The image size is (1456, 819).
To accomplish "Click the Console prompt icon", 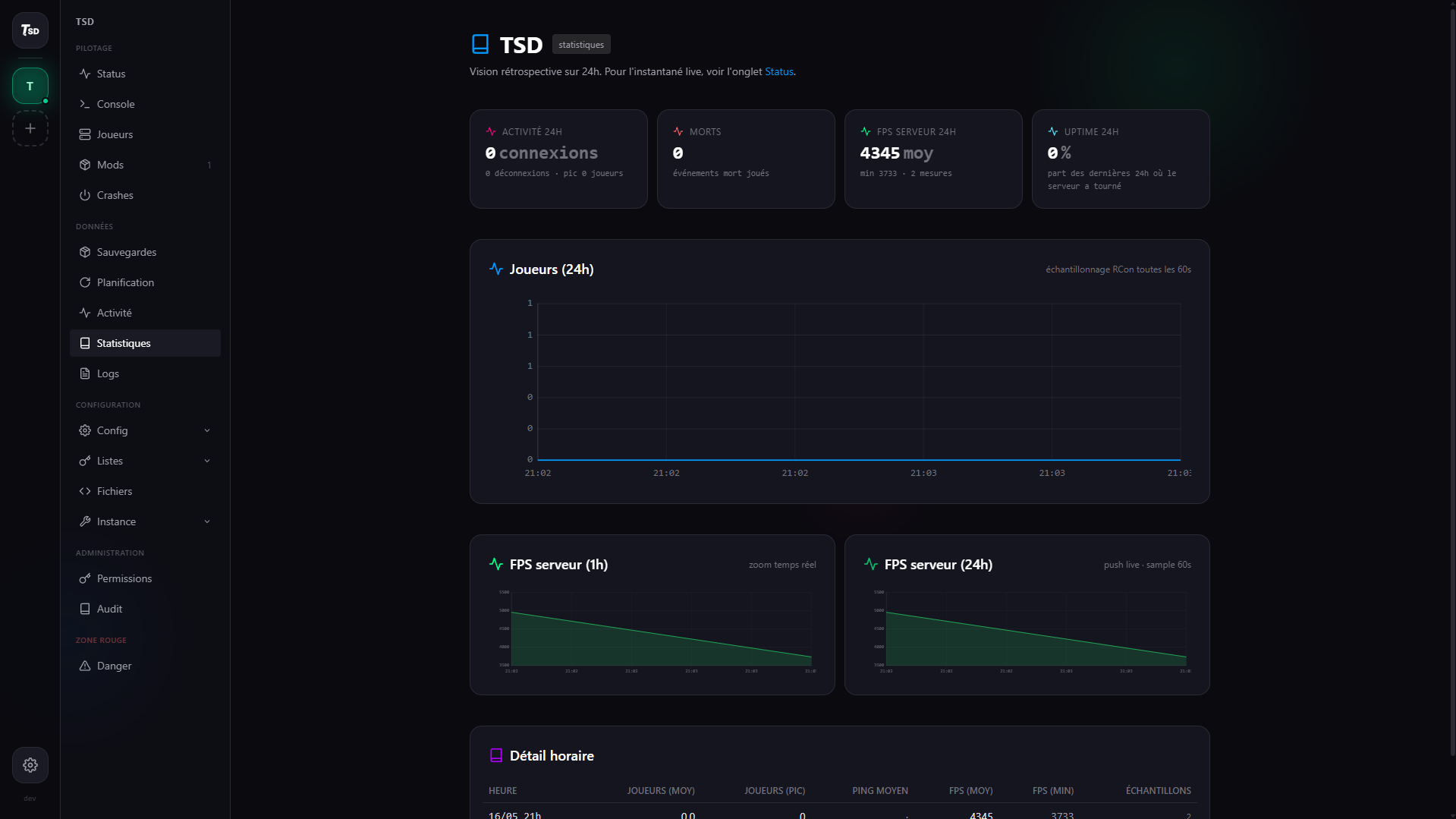I will (x=85, y=104).
